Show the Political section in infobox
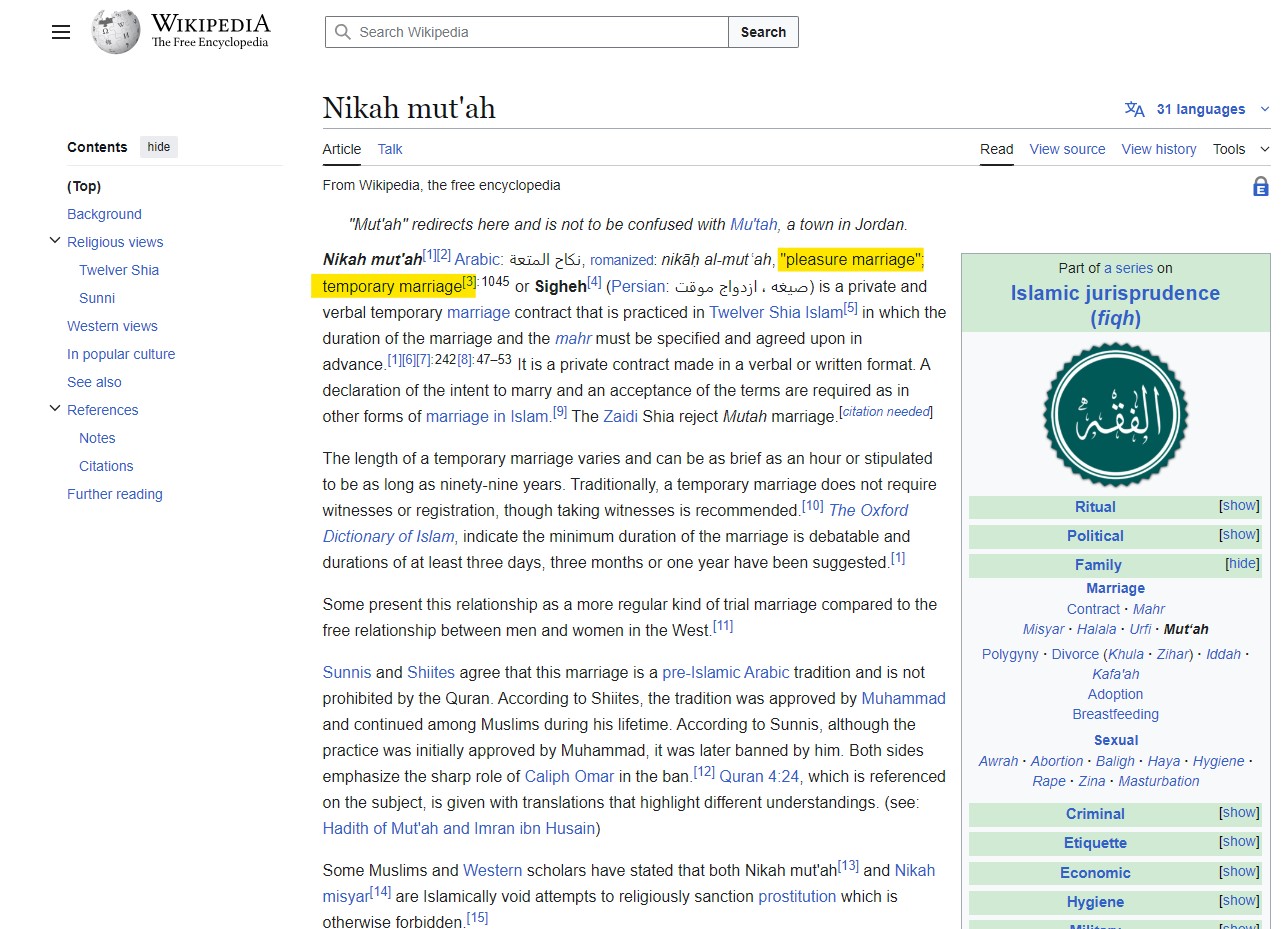Viewport: 1283px width, 929px height. point(1239,535)
